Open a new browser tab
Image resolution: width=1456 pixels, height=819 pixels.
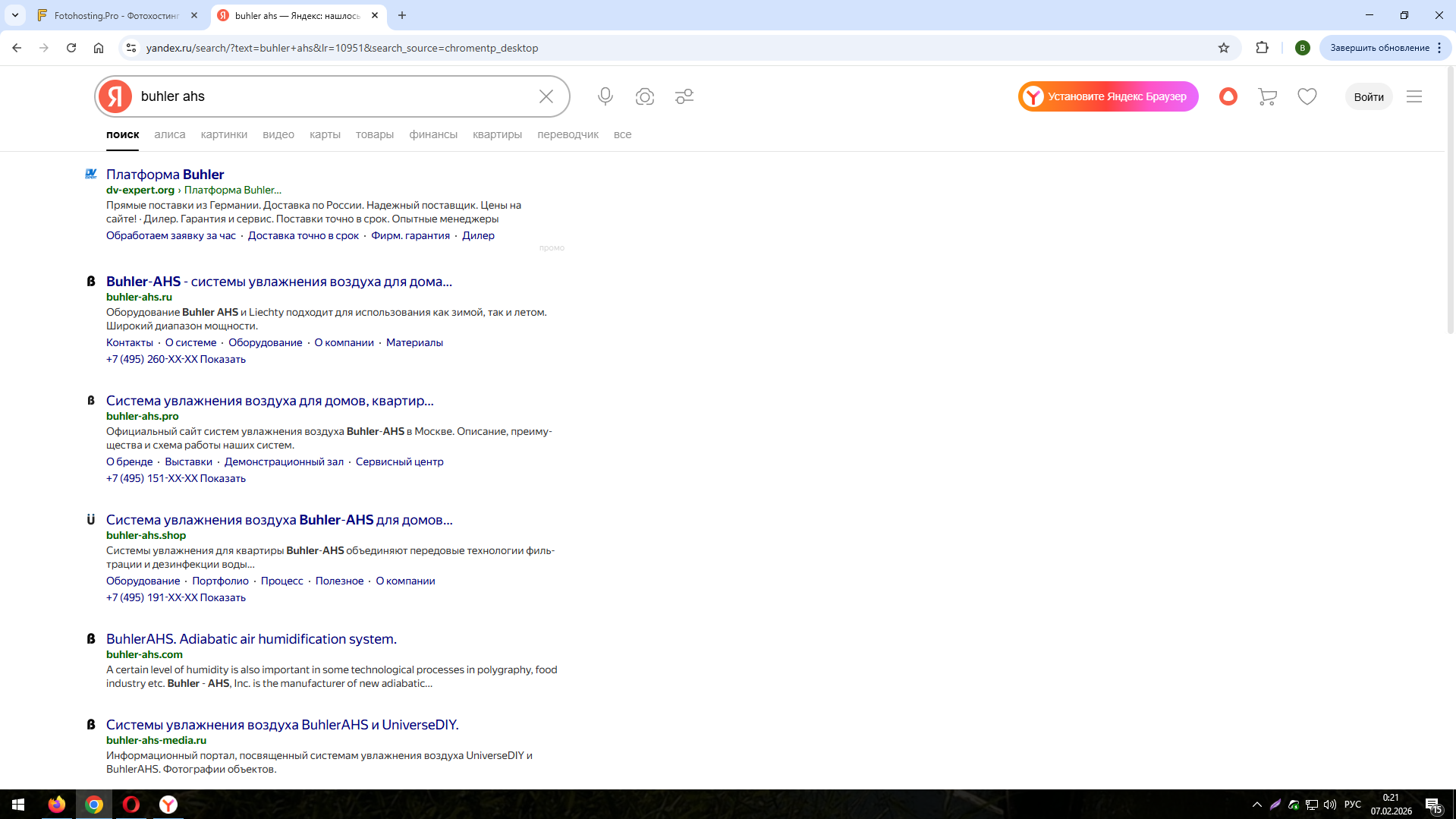coord(402,15)
